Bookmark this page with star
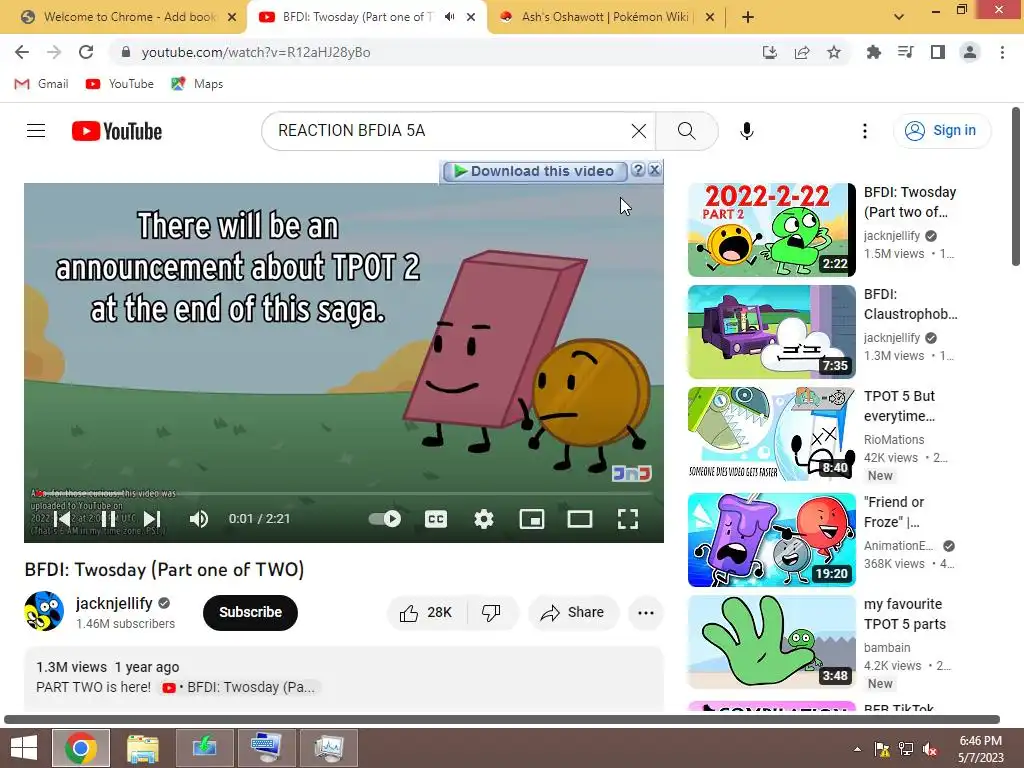The height and width of the screenshot is (768, 1024). [x=834, y=52]
